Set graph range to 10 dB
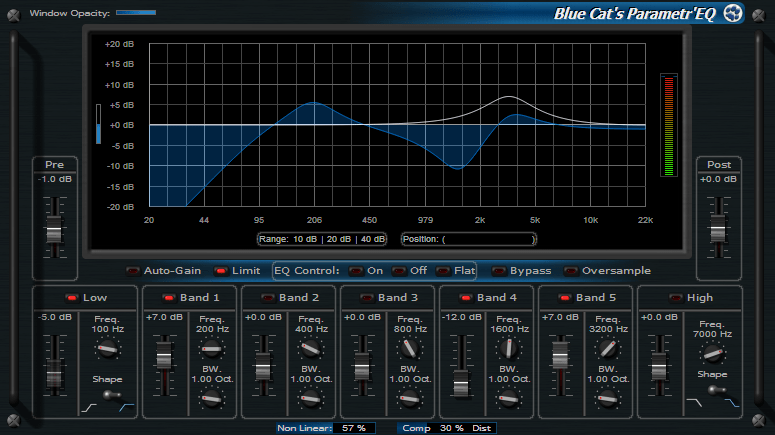 coord(305,239)
